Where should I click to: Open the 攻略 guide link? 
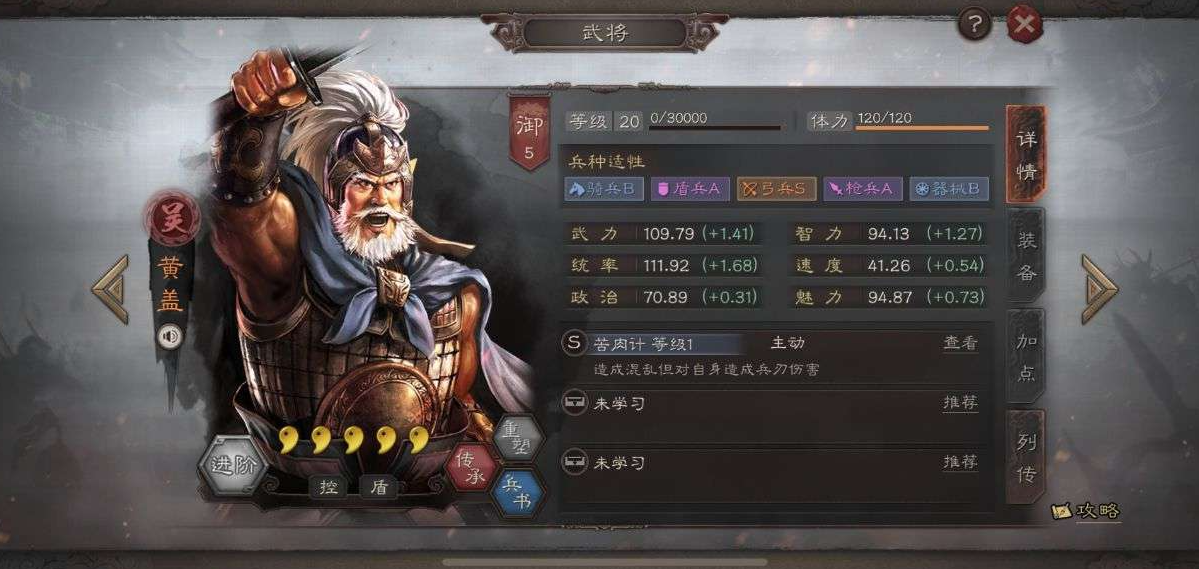[1087, 511]
